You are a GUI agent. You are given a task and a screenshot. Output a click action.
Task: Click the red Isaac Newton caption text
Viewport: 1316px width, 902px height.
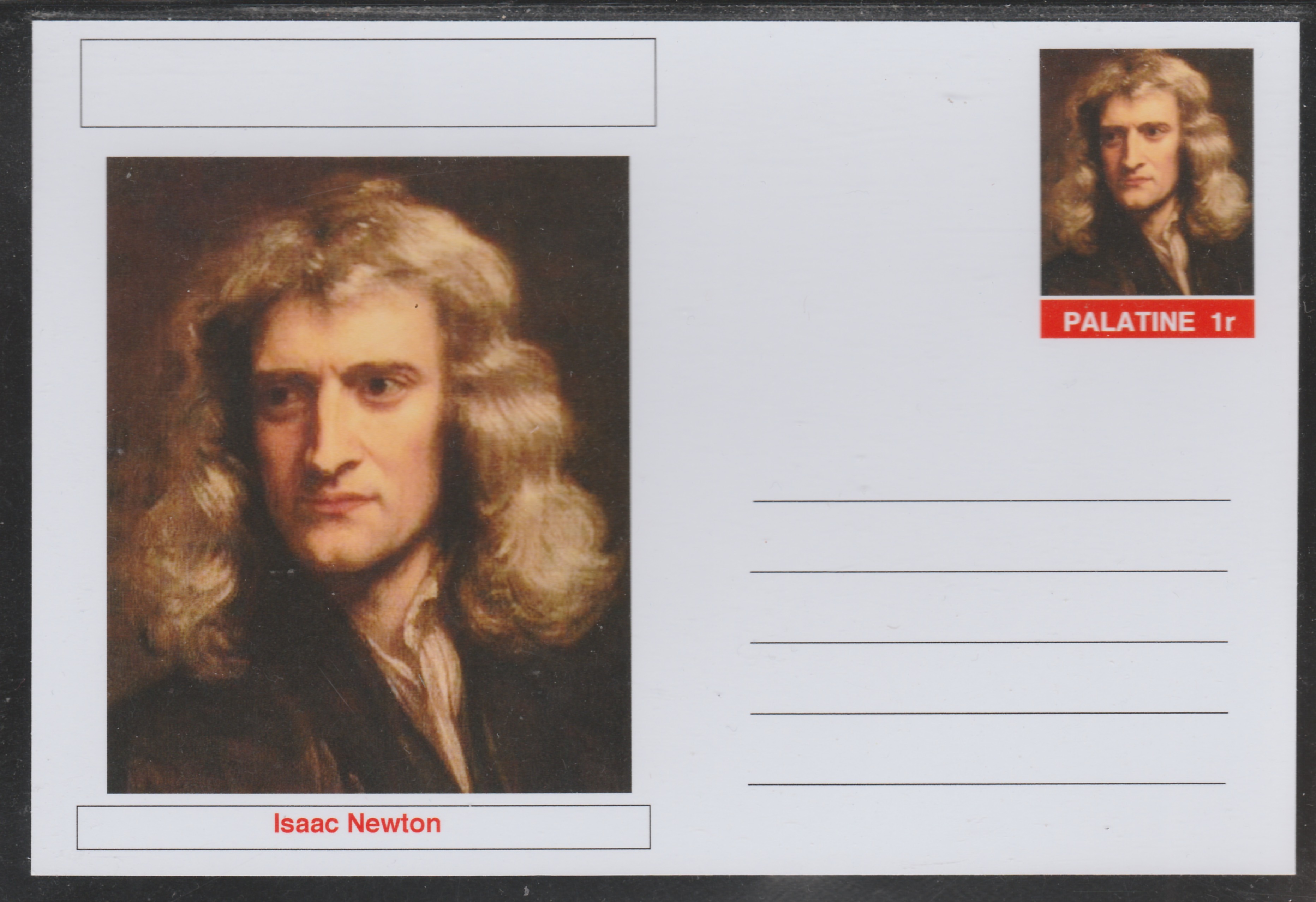tap(357, 824)
